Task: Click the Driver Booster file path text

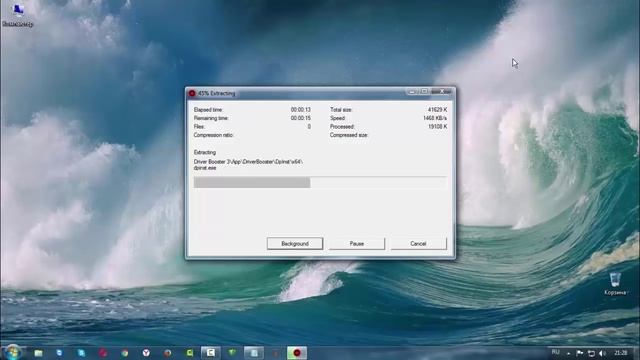Action: [248, 165]
